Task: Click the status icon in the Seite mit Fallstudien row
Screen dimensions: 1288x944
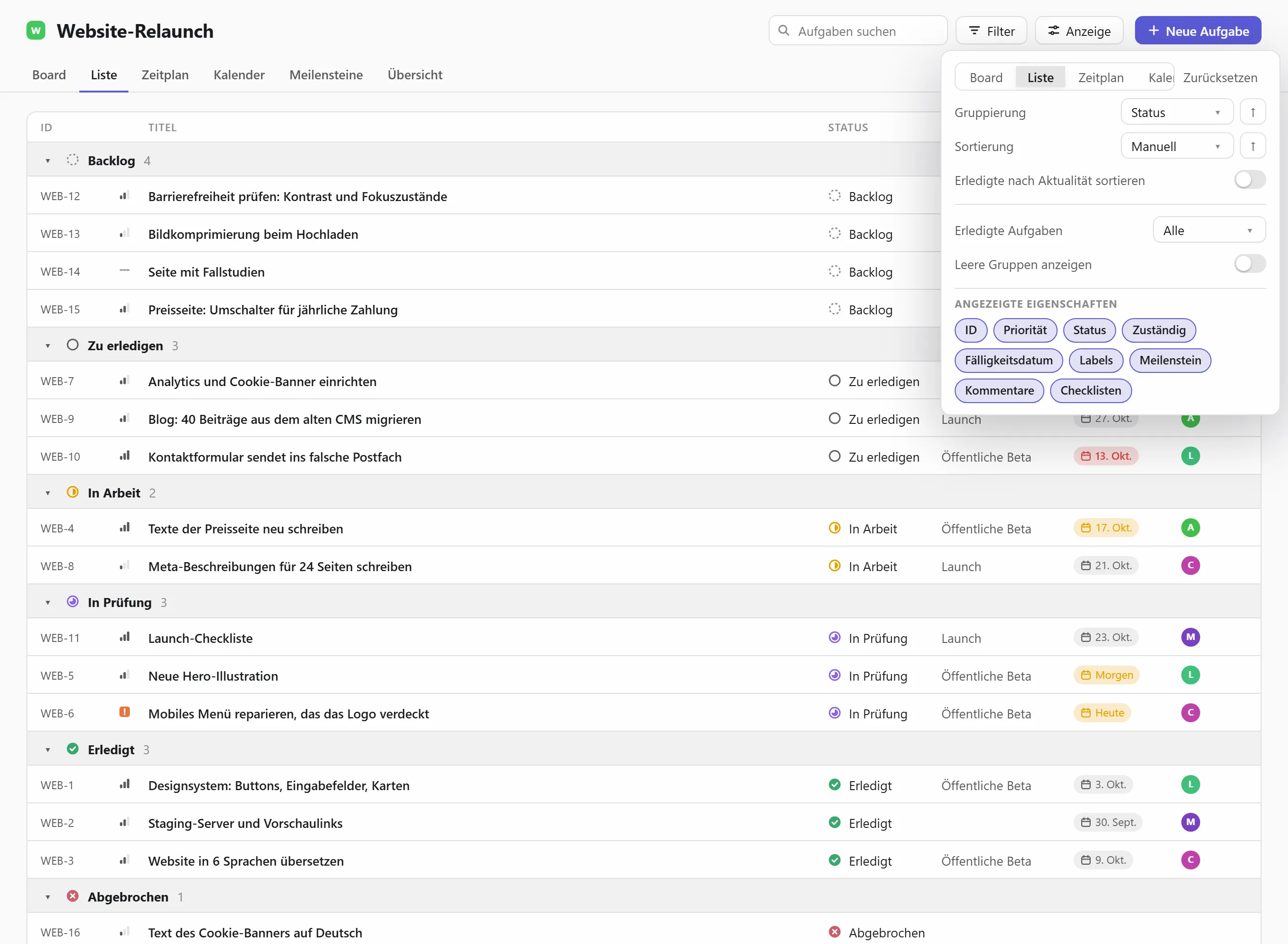Action: [834, 271]
